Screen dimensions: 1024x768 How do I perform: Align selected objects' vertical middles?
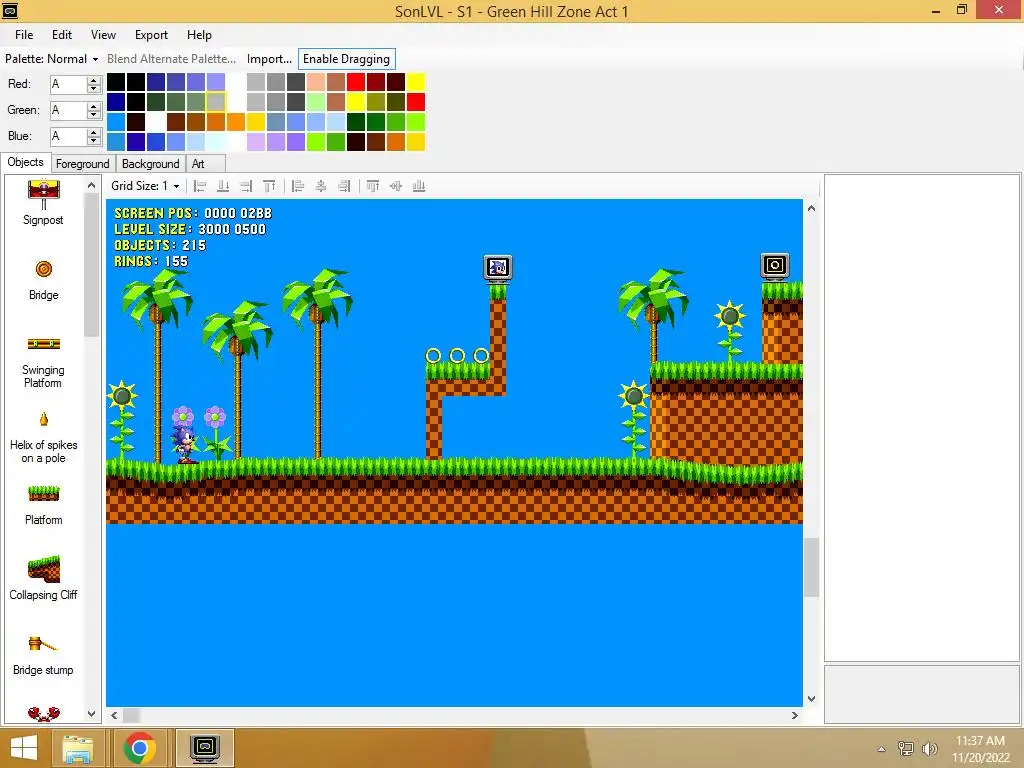pos(396,186)
